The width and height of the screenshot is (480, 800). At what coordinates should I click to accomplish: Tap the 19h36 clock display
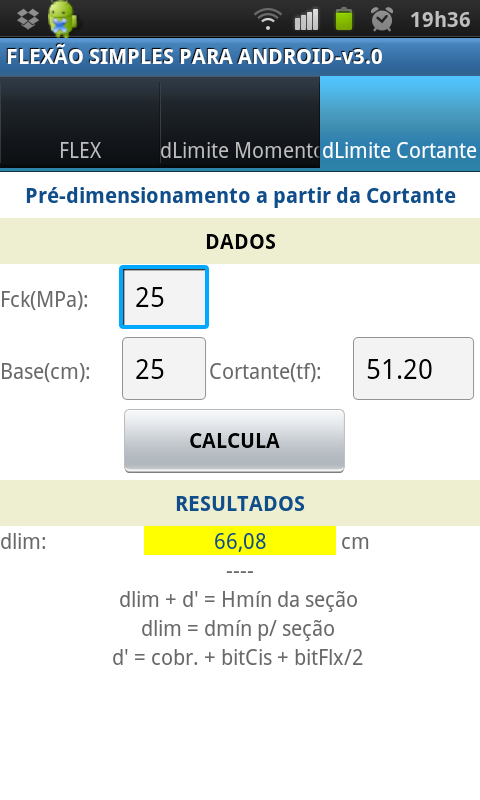click(440, 20)
